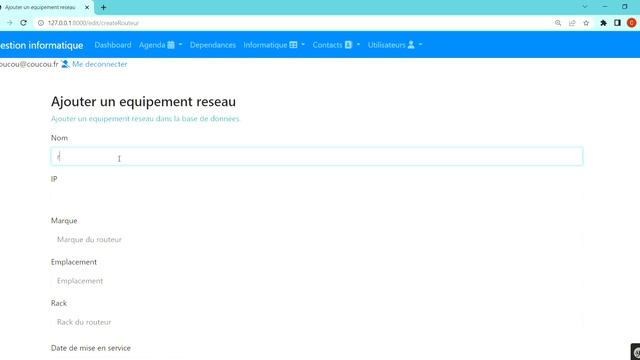Click the user icon beside Utilisateurs
Image resolution: width=640 pixels, height=360 pixels.
coord(411,45)
